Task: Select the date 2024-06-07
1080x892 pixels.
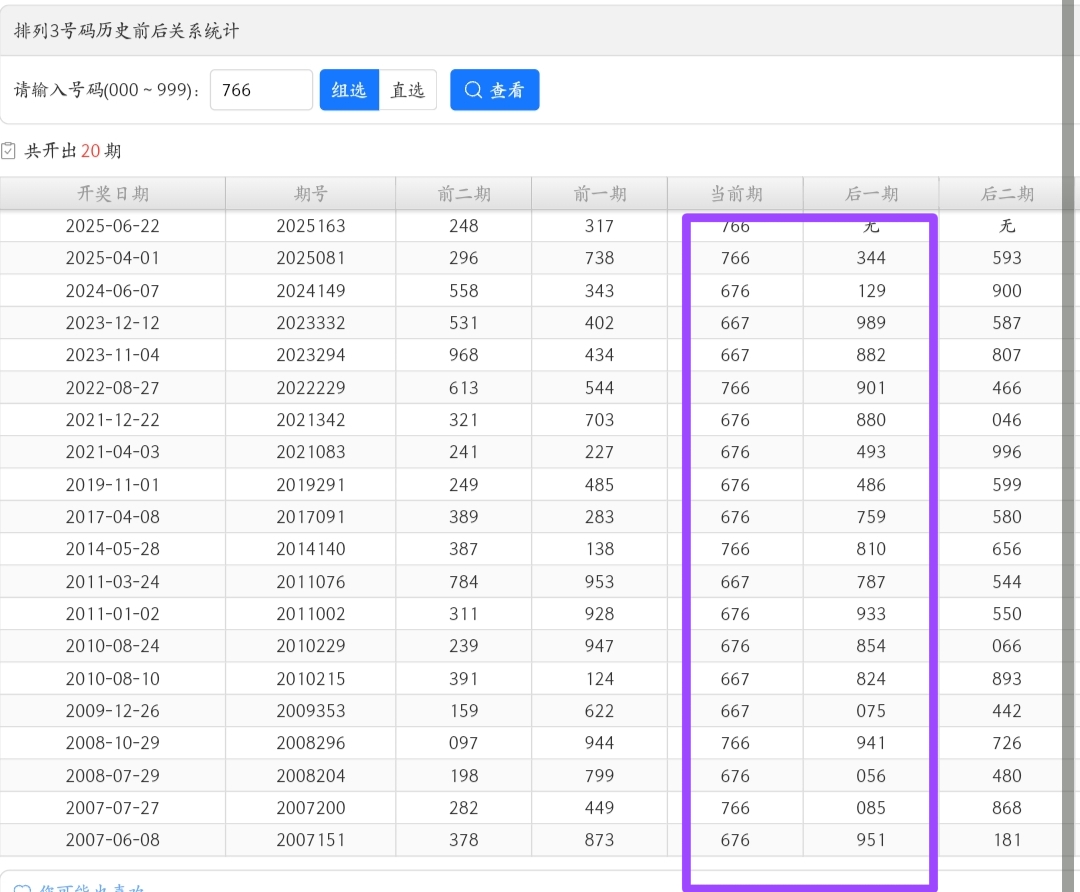Action: click(113, 291)
